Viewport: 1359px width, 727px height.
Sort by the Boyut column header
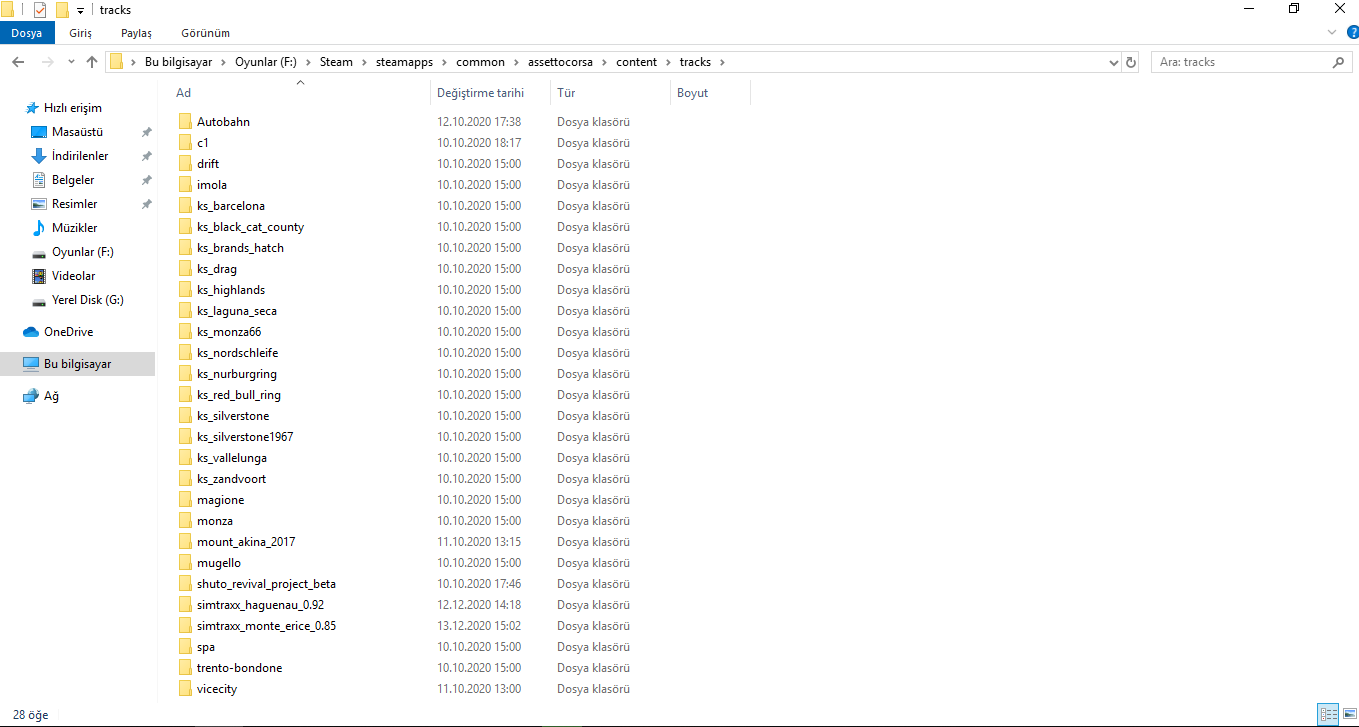[710, 93]
